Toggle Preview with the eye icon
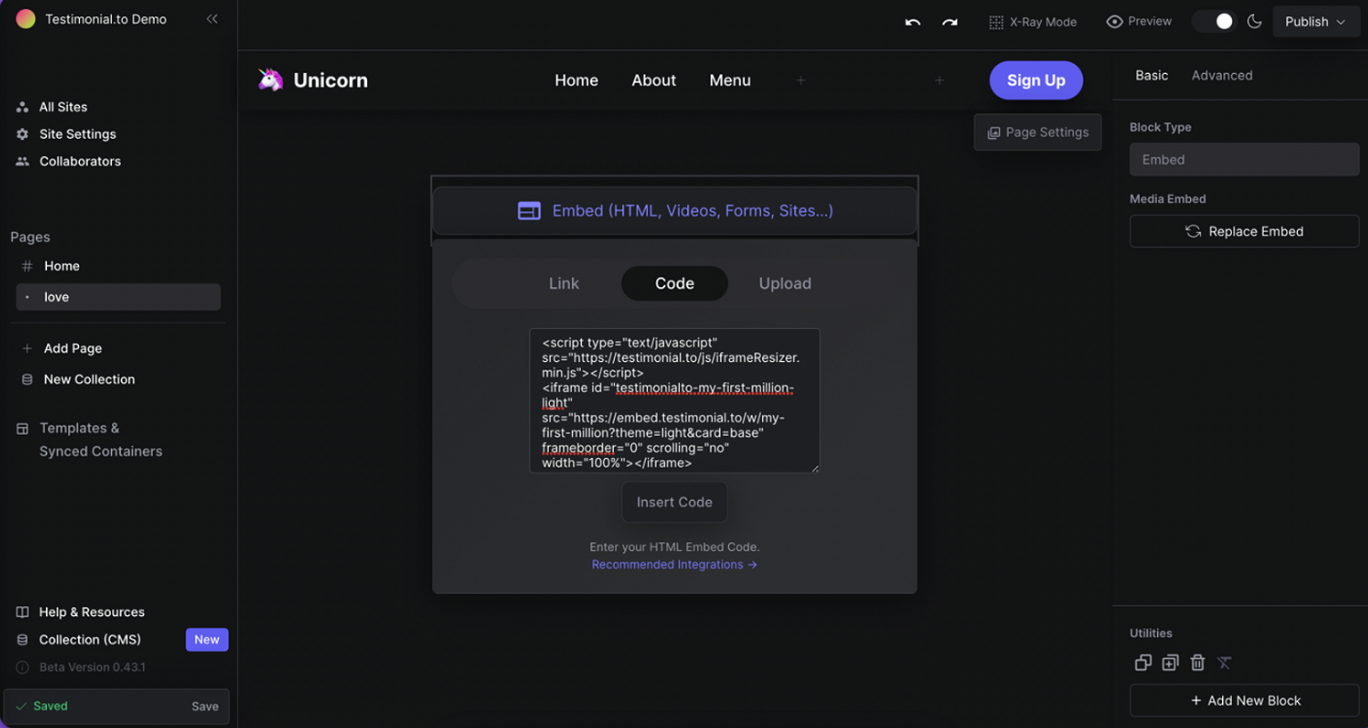The image size is (1368, 728). pos(1139,21)
